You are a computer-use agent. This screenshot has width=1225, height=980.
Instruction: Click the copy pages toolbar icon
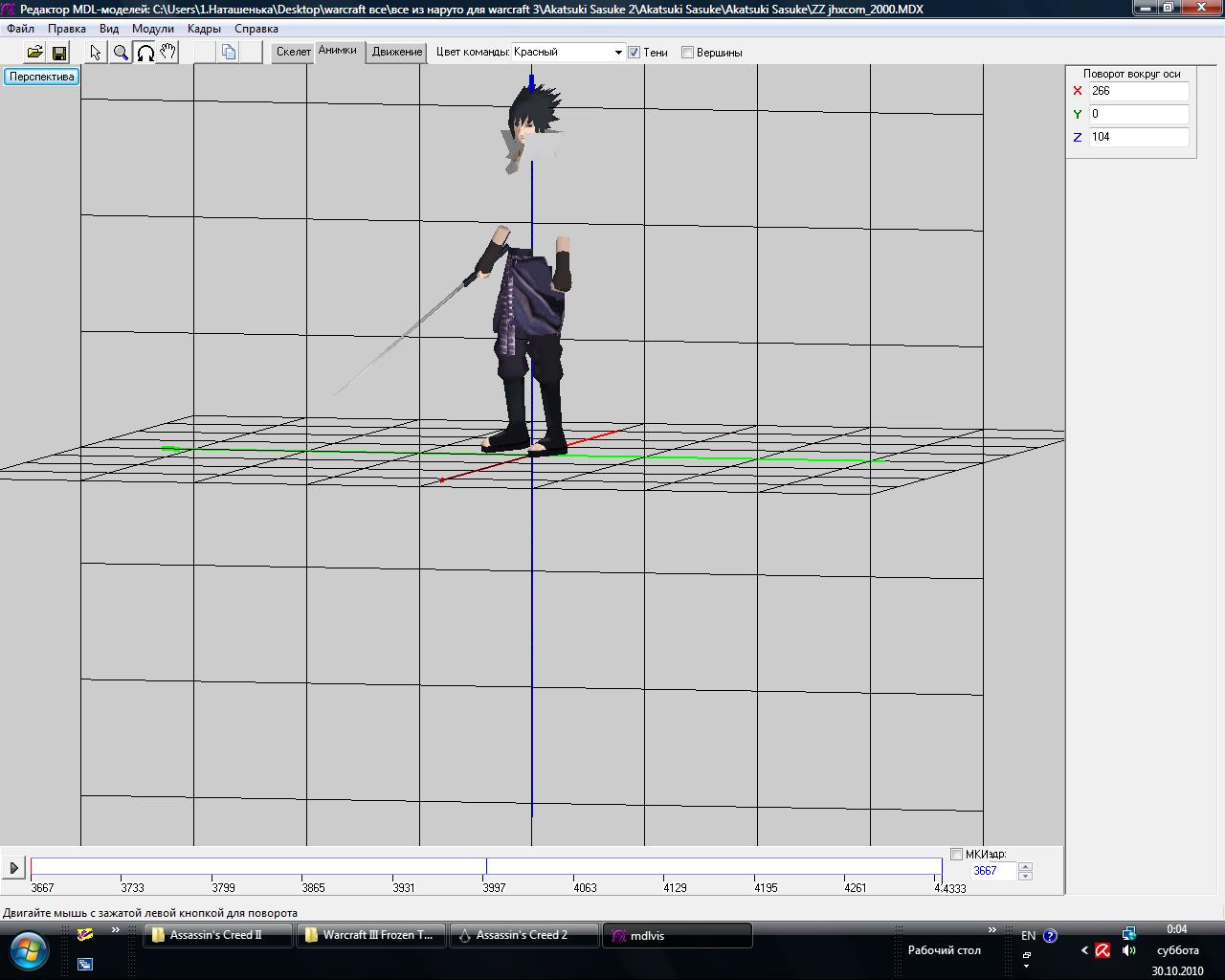229,53
